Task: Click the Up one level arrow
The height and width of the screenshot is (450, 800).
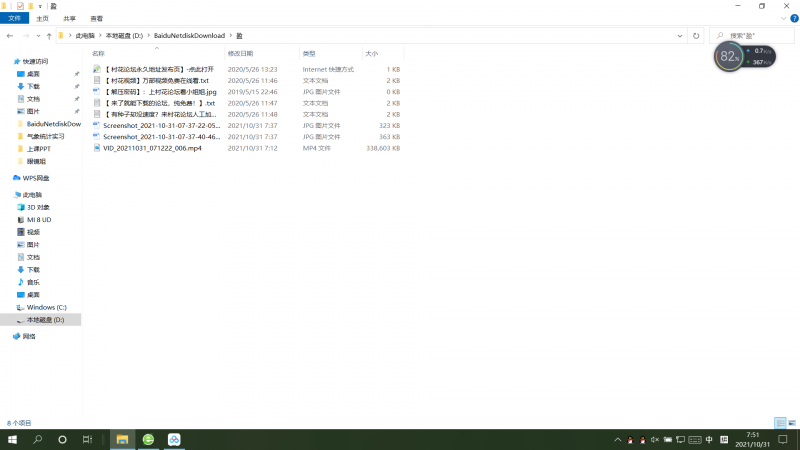Action: click(x=47, y=35)
